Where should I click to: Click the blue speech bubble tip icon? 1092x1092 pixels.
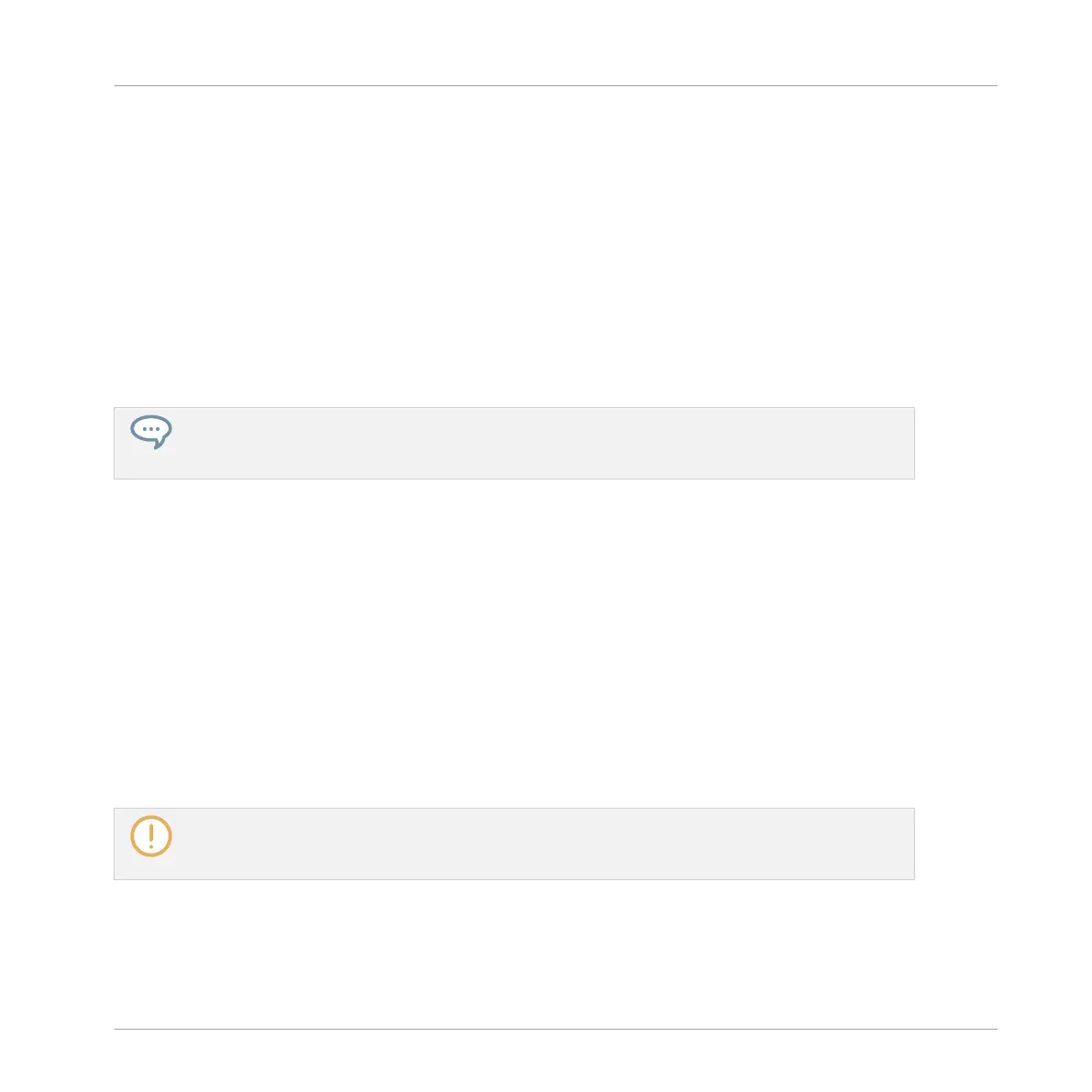pyautogui.click(x=151, y=432)
